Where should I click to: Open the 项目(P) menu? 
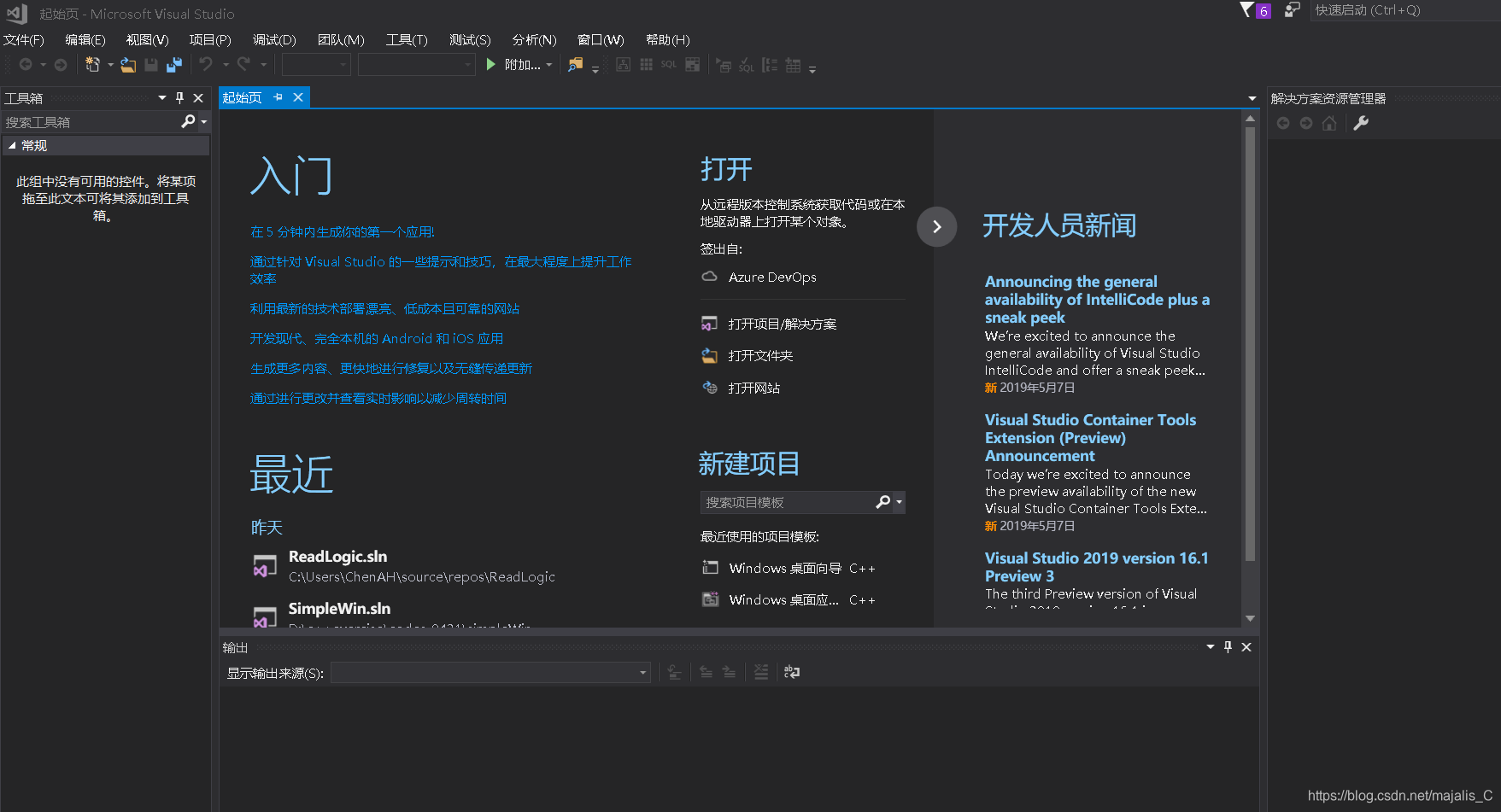[210, 40]
